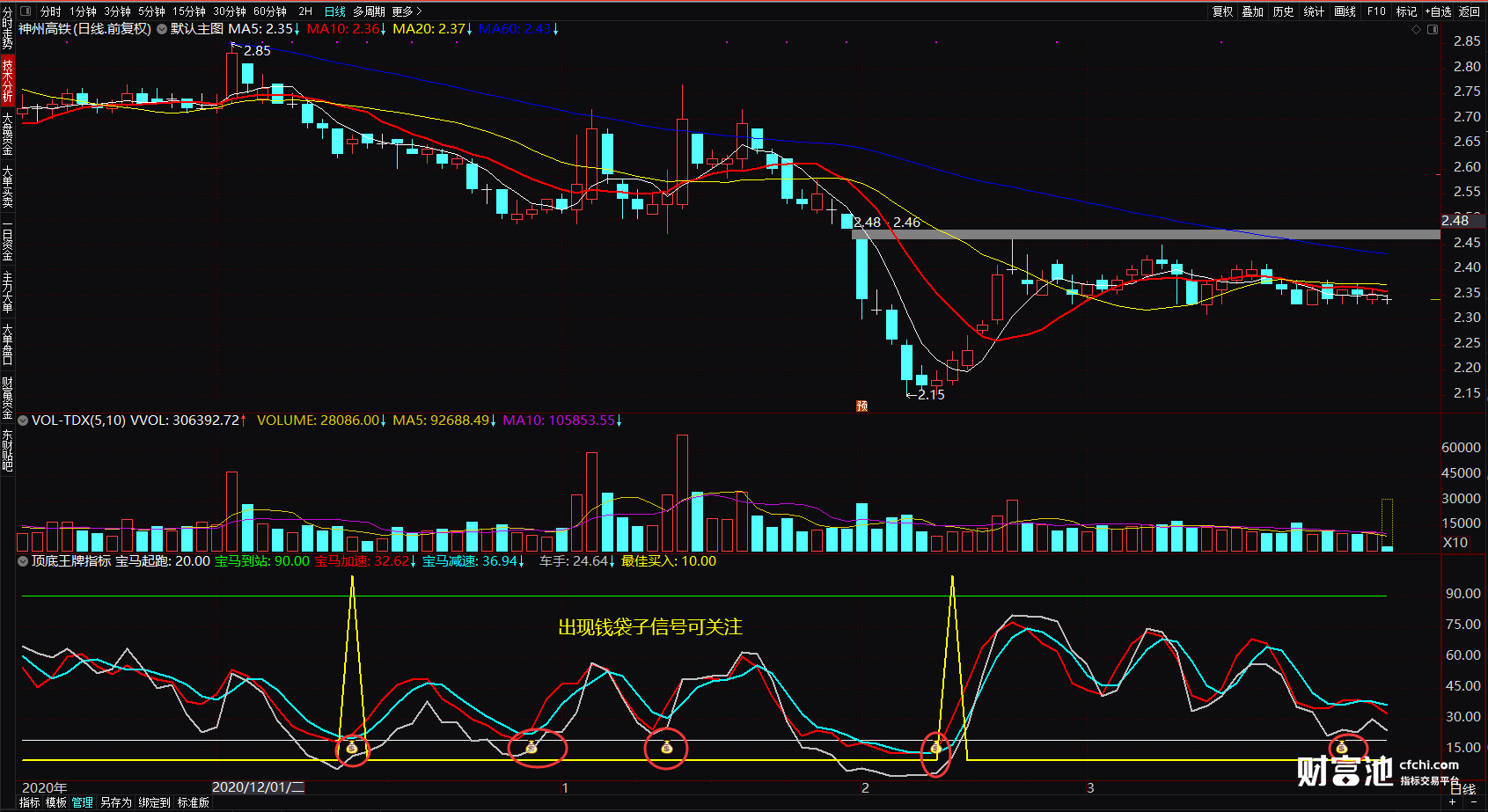Toggle the left panel layout icon
This screenshot has height=812, width=1488.
25,11
